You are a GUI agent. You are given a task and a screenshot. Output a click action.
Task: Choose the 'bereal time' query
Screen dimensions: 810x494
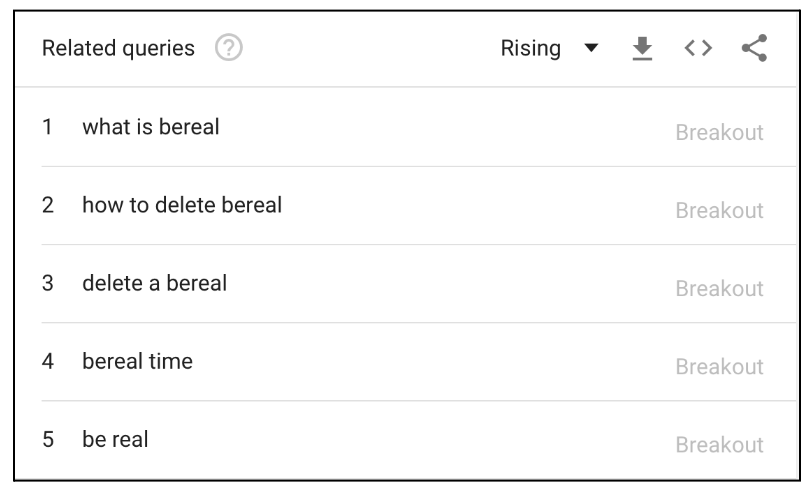pyautogui.click(x=137, y=361)
